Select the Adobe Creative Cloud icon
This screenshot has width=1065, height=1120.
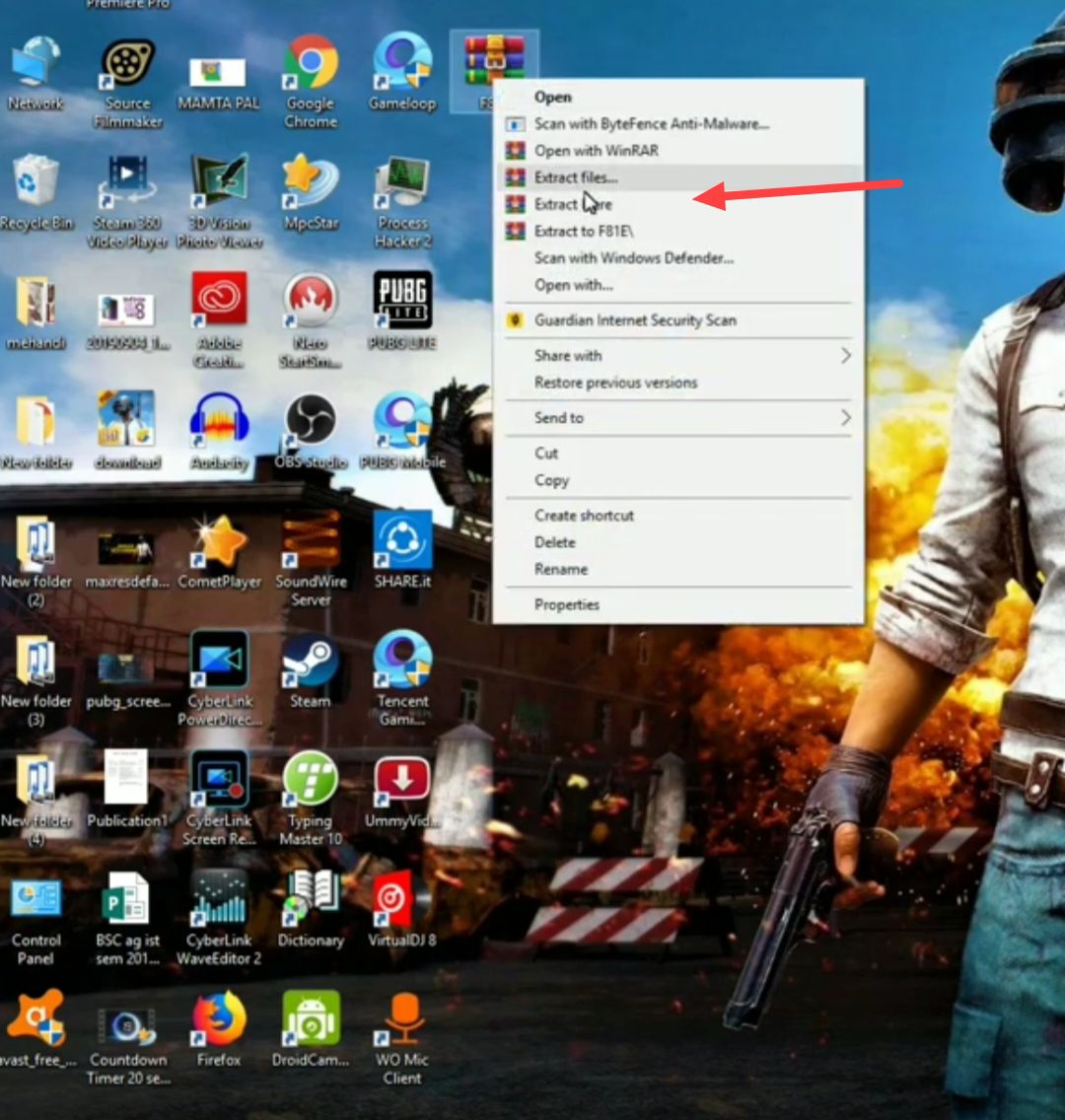tap(219, 320)
